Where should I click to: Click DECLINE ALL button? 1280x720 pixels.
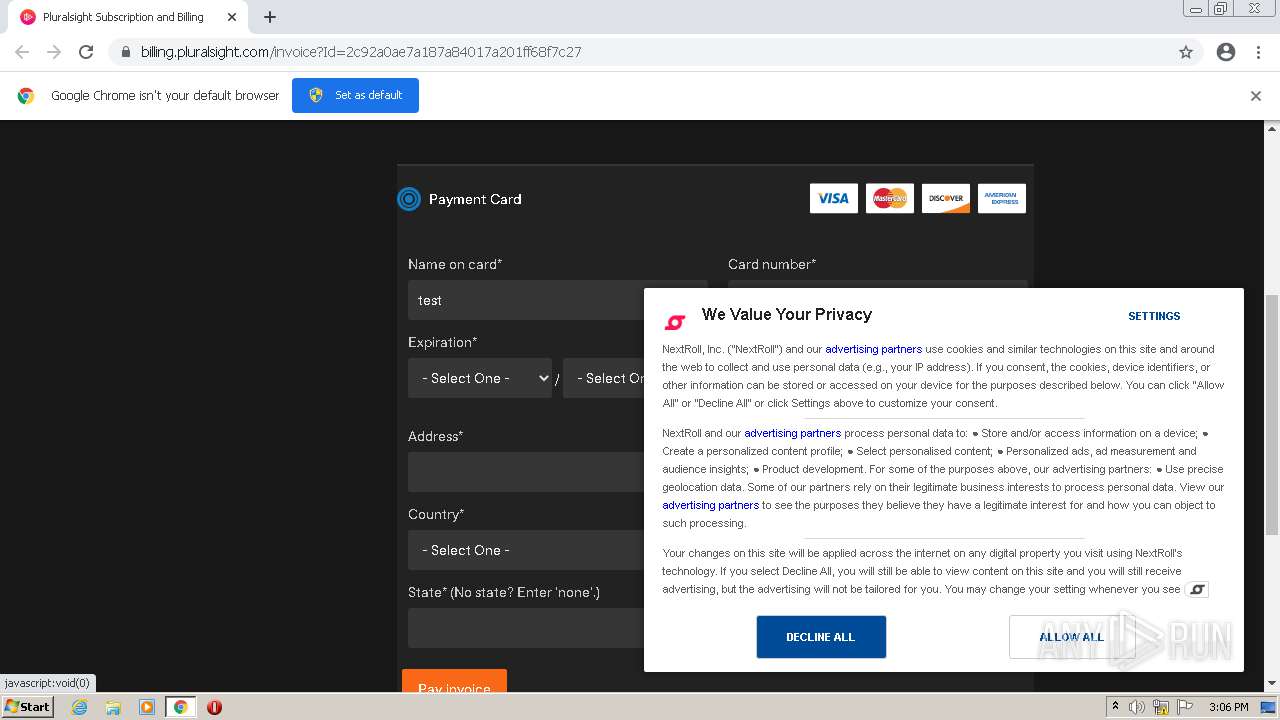[821, 637]
